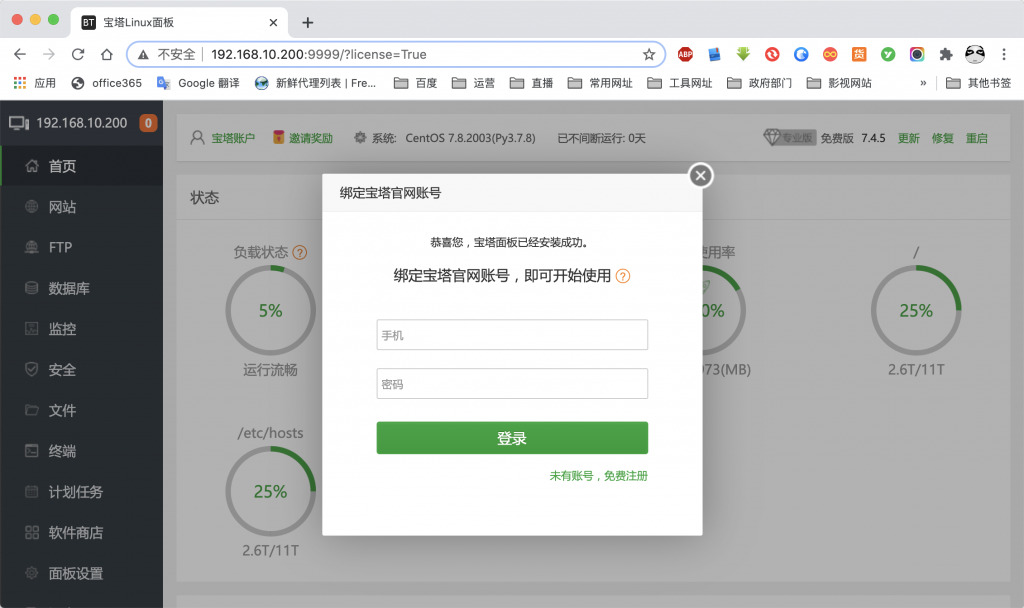Open the green download arrow extension
Image resolution: width=1024 pixels, height=608 pixels.
pos(743,54)
